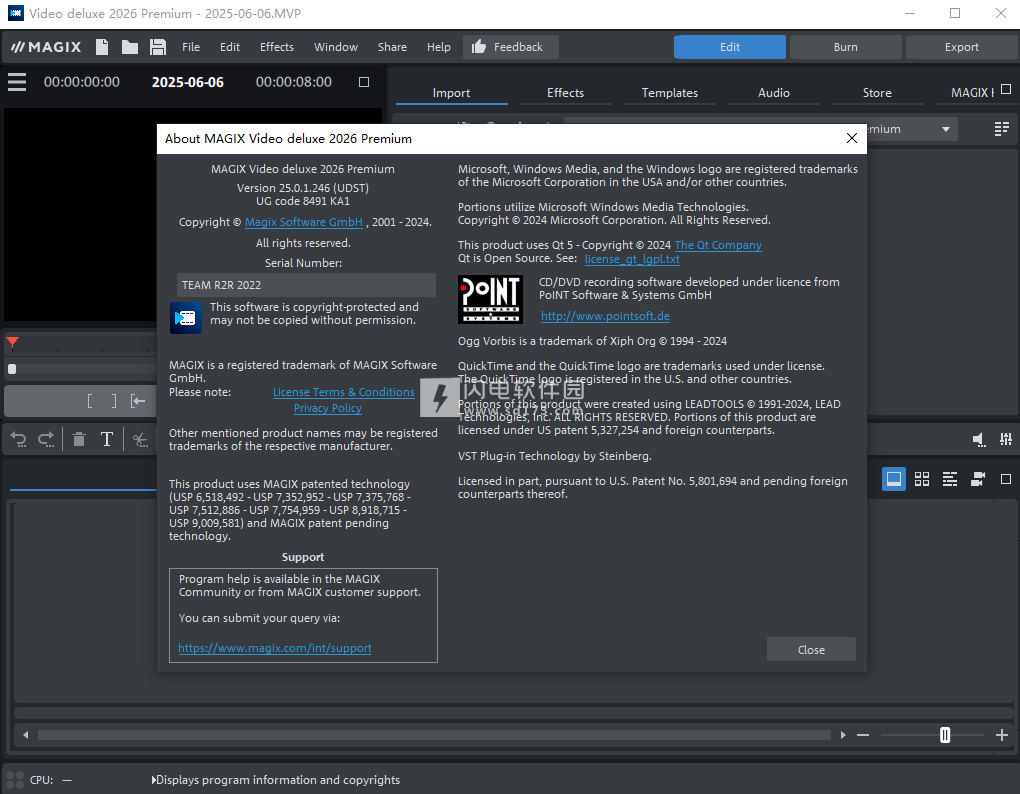Set range end bracket marker
Viewport: 1020px width, 794px height.
tap(114, 401)
